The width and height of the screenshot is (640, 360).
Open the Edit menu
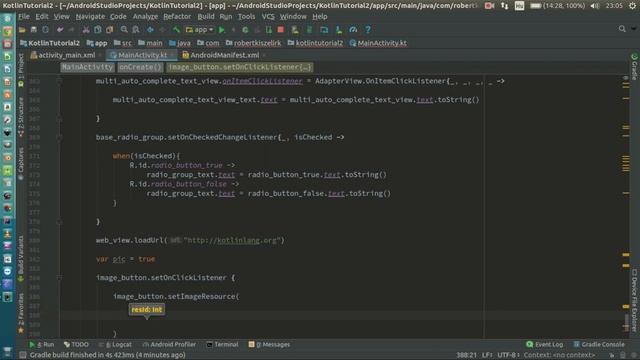click(42, 17)
